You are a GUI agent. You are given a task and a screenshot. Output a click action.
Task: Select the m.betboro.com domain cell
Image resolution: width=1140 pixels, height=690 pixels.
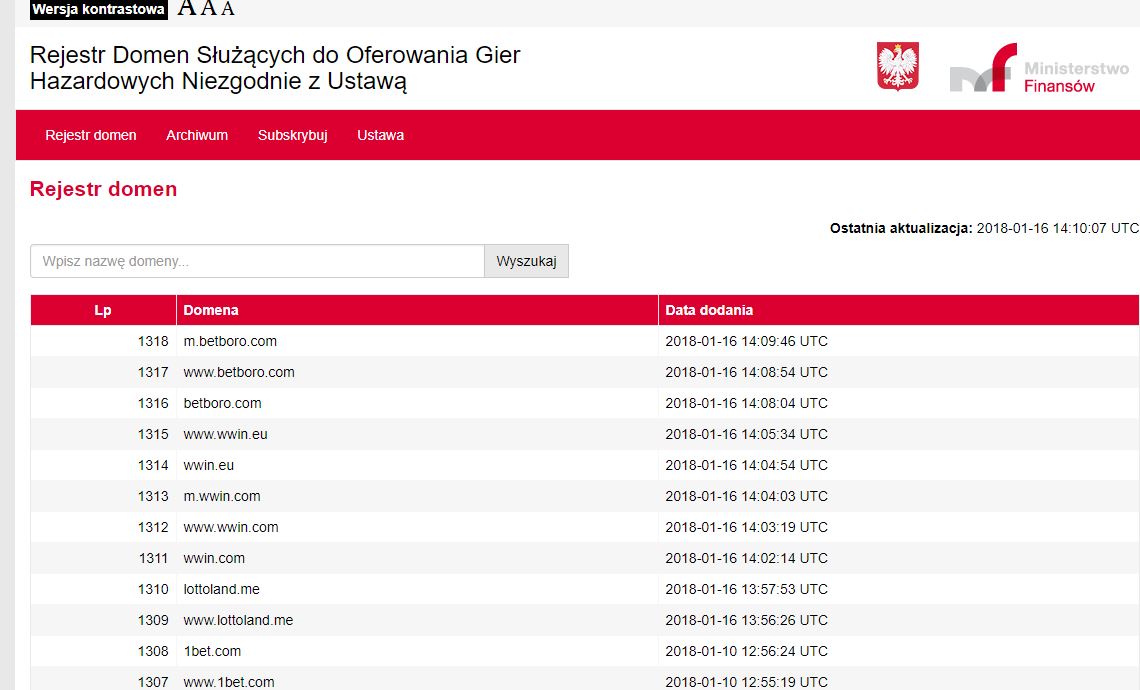point(230,341)
